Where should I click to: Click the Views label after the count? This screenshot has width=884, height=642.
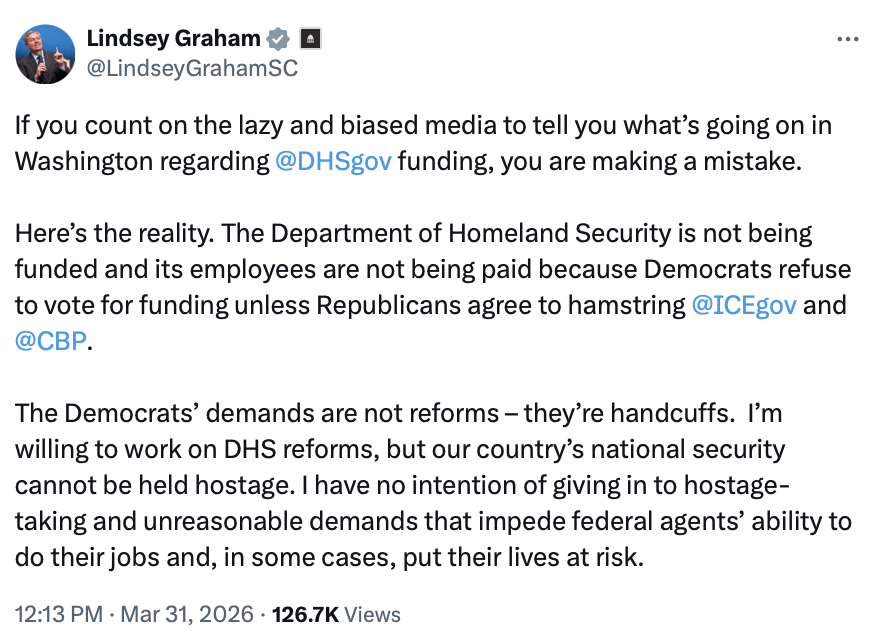tap(371, 614)
